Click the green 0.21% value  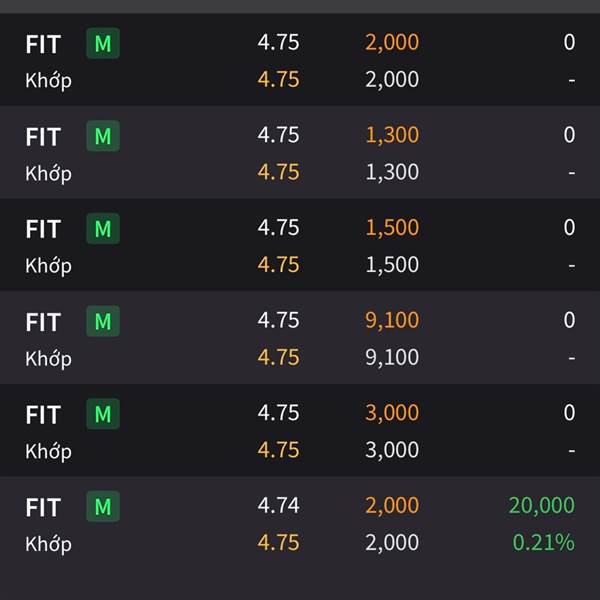[x=543, y=543]
